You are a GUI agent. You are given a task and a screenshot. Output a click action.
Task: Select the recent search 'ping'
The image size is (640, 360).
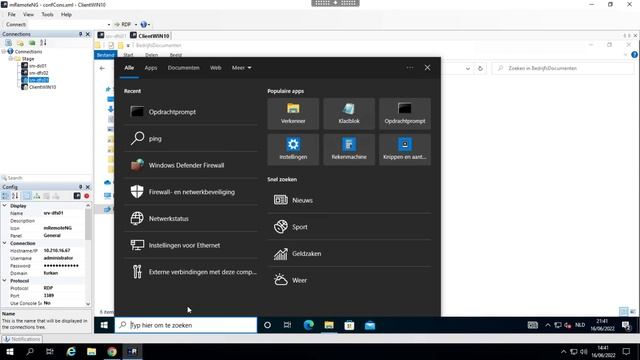[x=191, y=138]
